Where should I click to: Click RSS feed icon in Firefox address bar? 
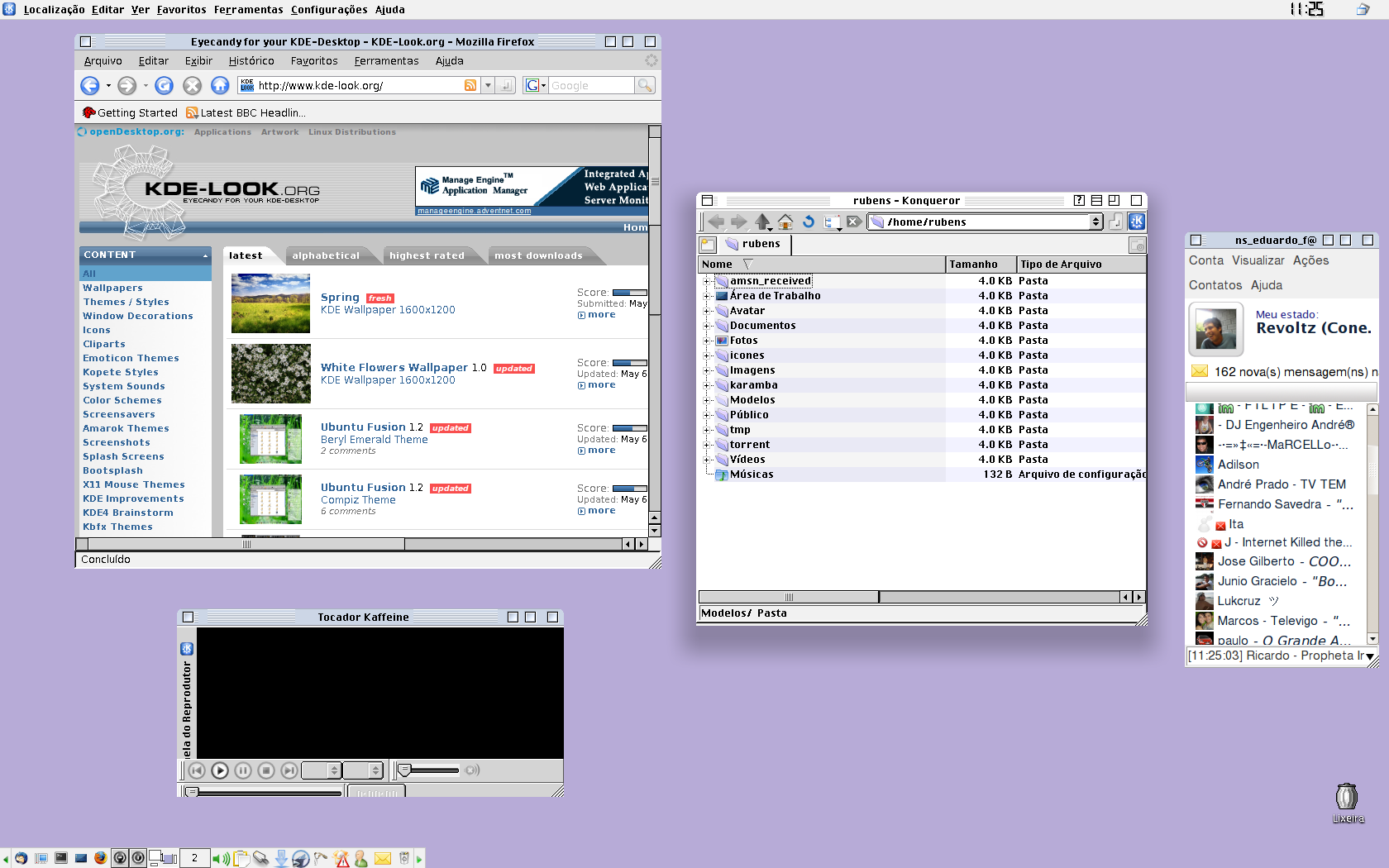point(470,85)
